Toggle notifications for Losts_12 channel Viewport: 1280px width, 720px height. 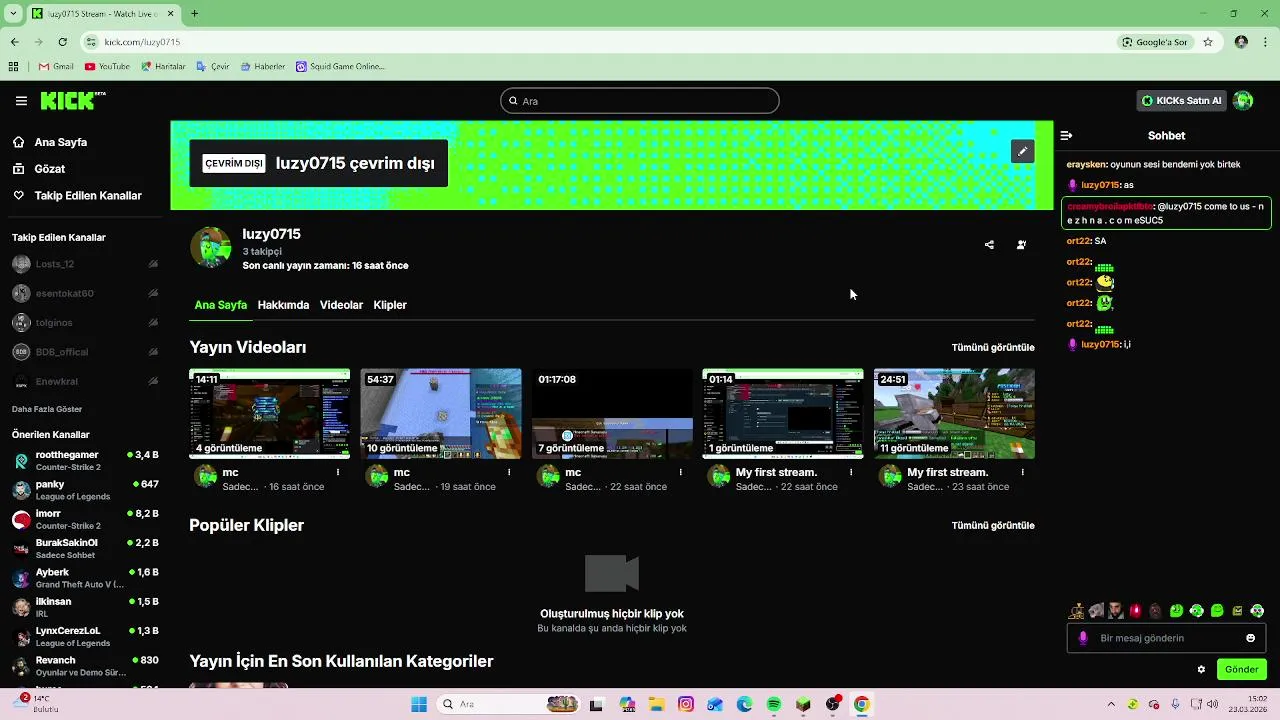click(x=153, y=264)
